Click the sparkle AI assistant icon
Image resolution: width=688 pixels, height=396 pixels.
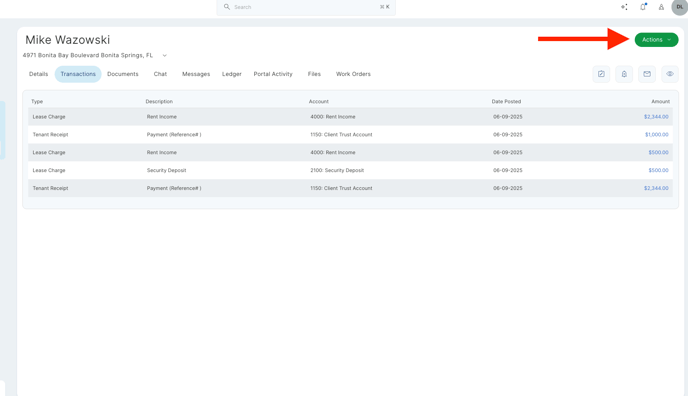coord(624,7)
